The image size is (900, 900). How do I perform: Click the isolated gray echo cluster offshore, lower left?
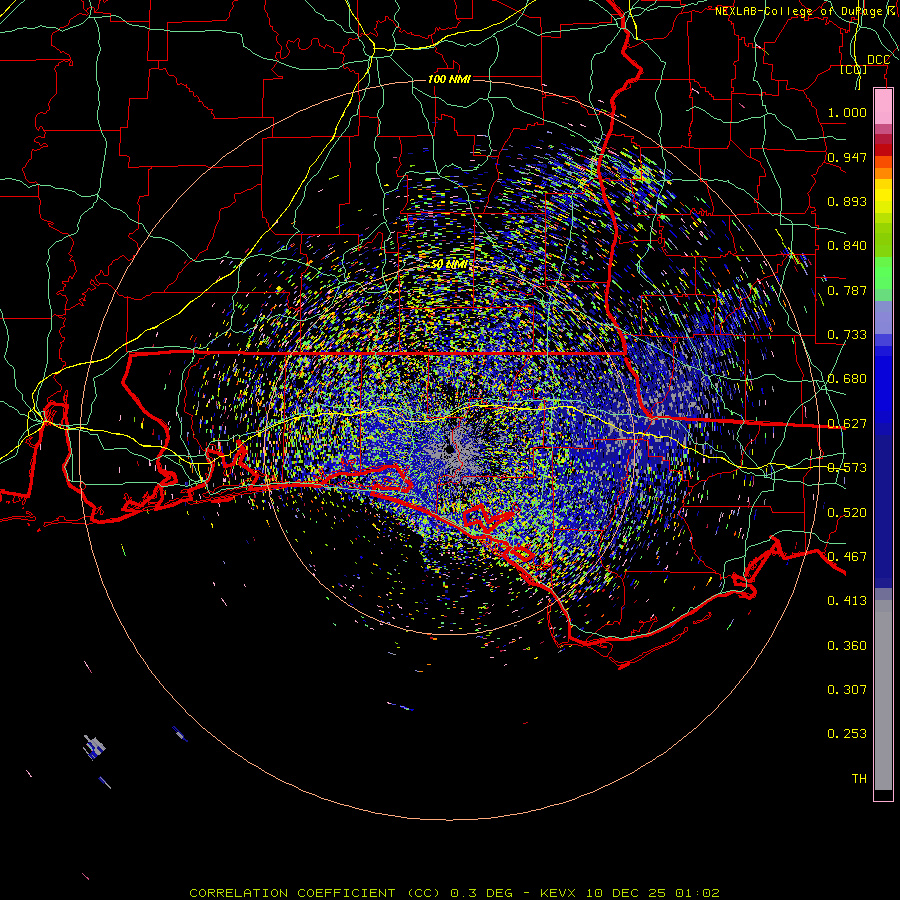point(95,747)
